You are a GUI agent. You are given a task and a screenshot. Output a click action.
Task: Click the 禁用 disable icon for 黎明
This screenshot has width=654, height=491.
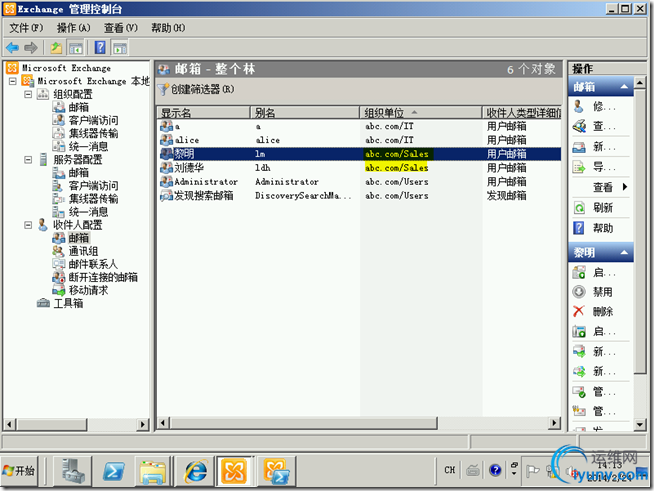click(x=579, y=292)
